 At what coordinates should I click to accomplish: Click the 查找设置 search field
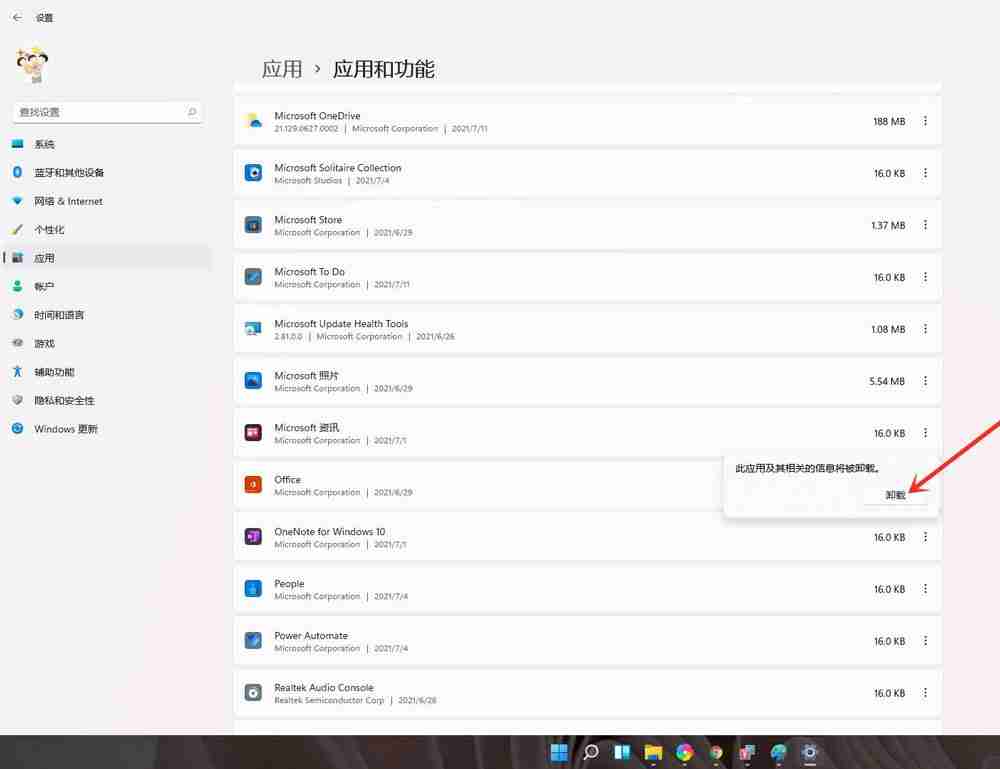tap(105, 111)
